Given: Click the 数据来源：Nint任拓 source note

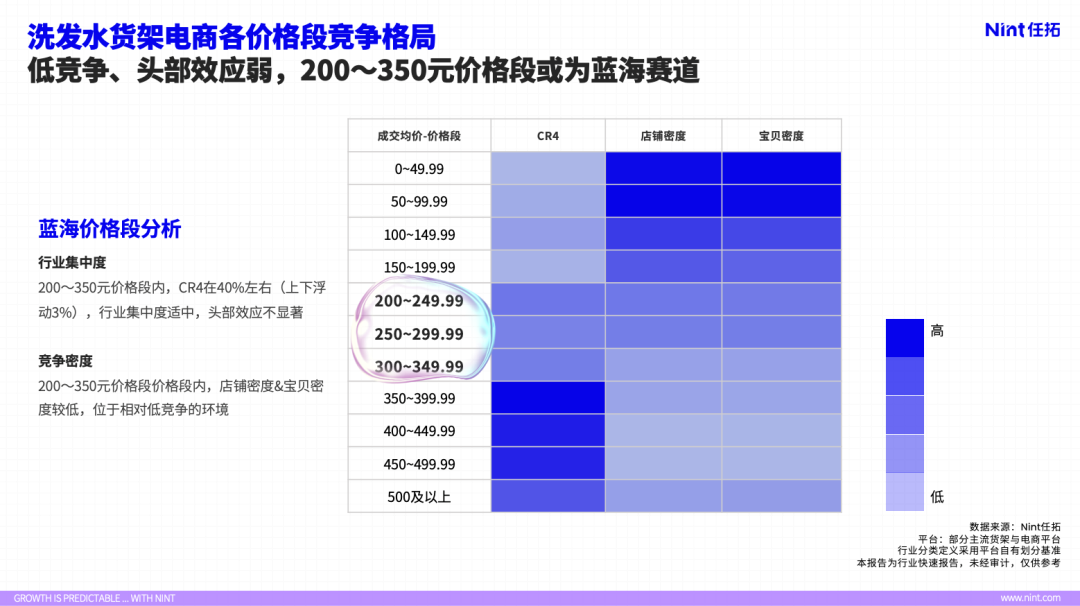Looking at the screenshot, I should coord(1015,527).
